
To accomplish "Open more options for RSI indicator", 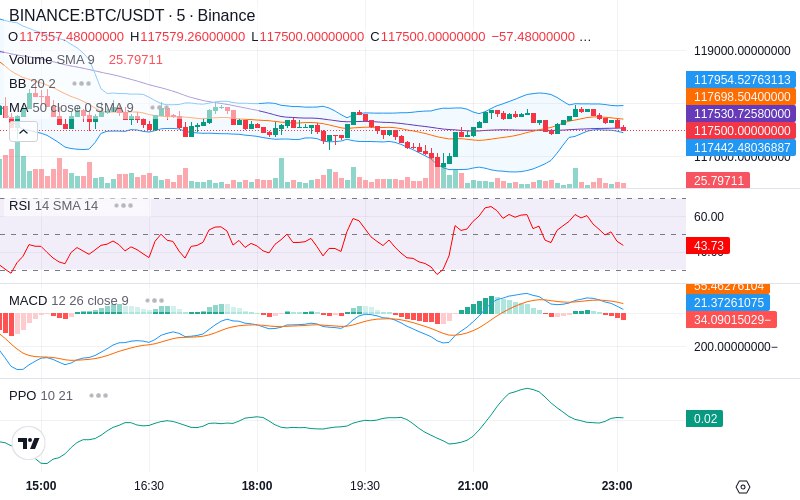I will pyautogui.click(x=123, y=206).
